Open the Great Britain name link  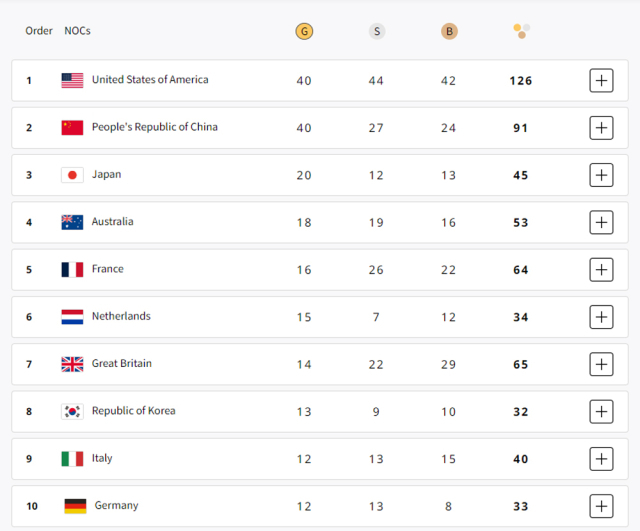click(x=122, y=363)
